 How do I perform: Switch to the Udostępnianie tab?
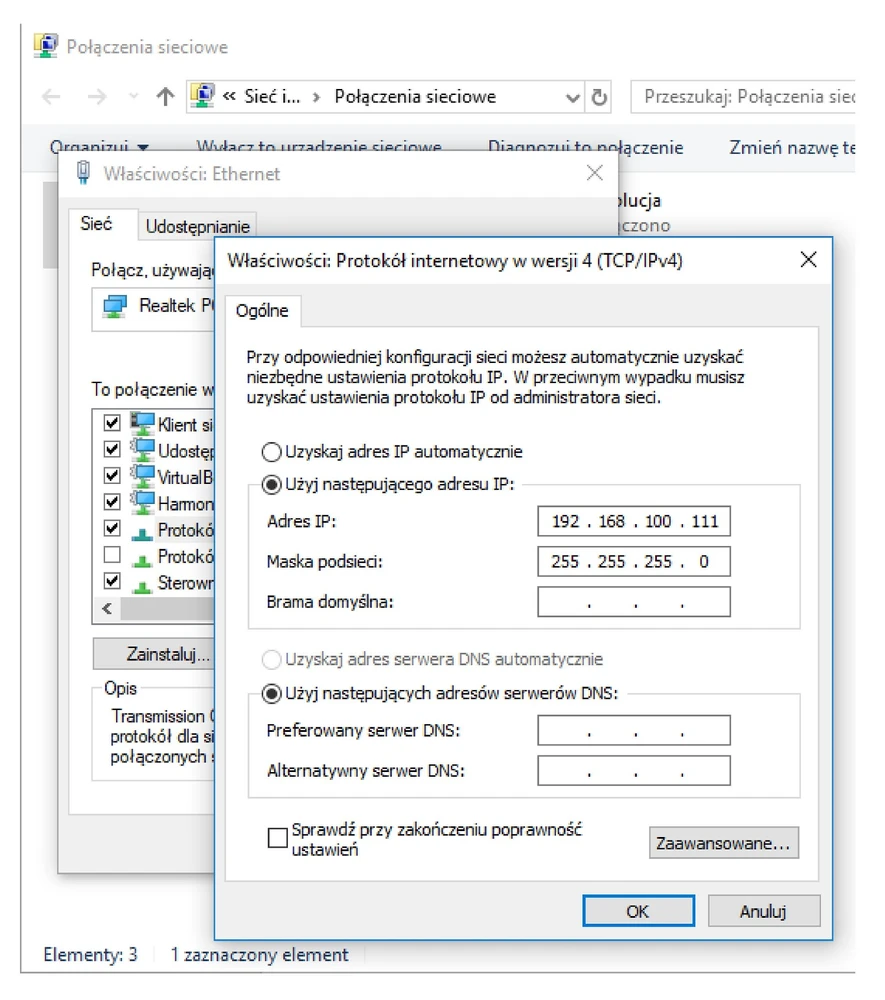coord(198,226)
